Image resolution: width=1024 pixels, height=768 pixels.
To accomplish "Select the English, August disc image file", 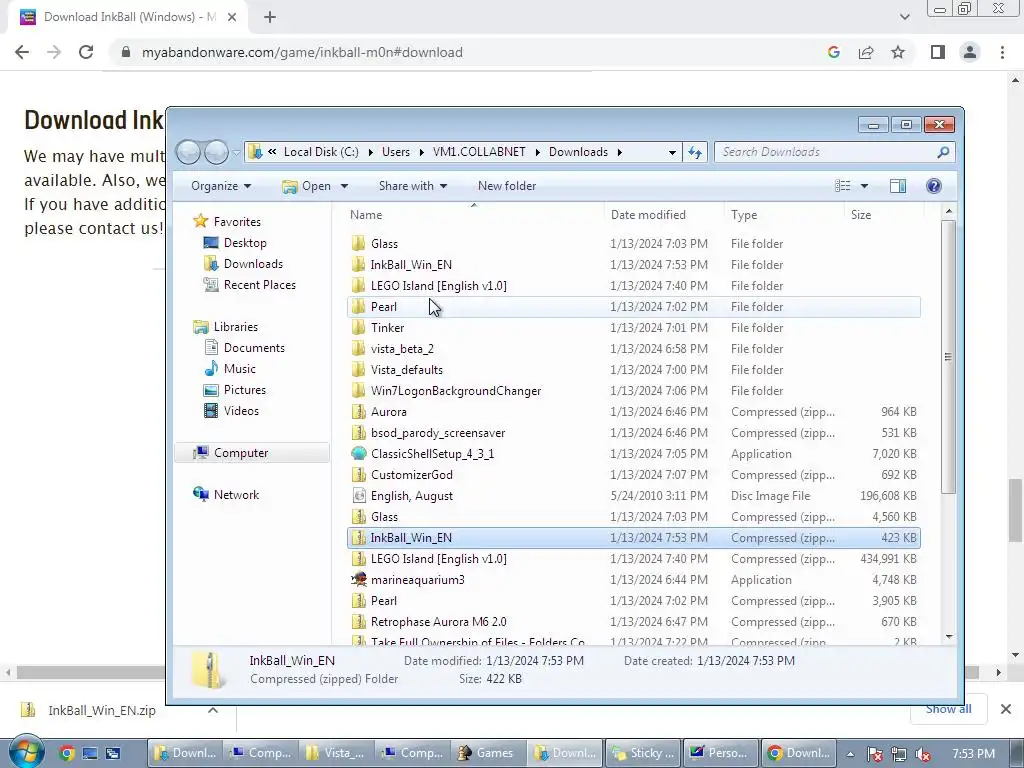I will click(x=633, y=496).
